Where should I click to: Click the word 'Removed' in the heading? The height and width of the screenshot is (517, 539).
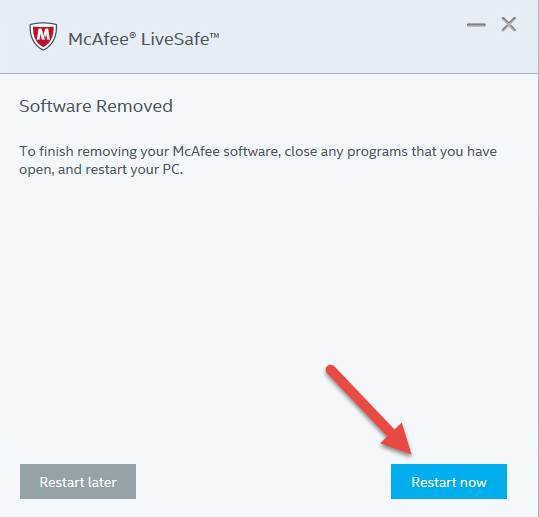pos(134,106)
